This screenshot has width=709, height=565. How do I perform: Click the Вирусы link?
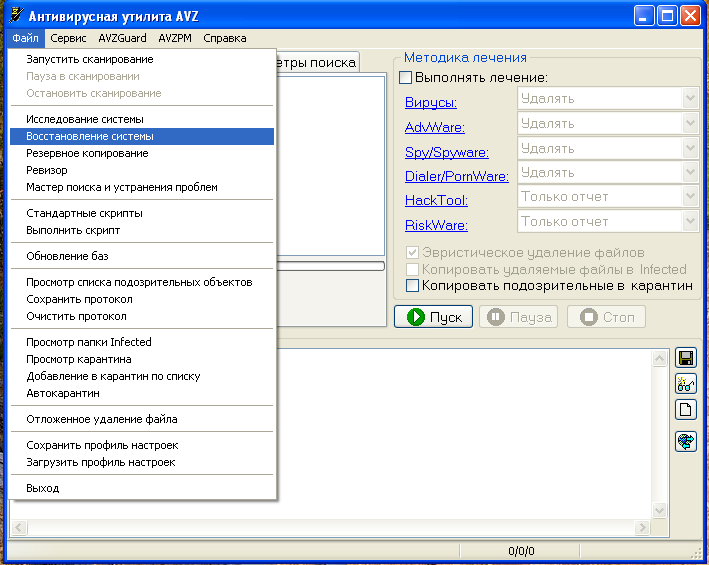tap(431, 103)
